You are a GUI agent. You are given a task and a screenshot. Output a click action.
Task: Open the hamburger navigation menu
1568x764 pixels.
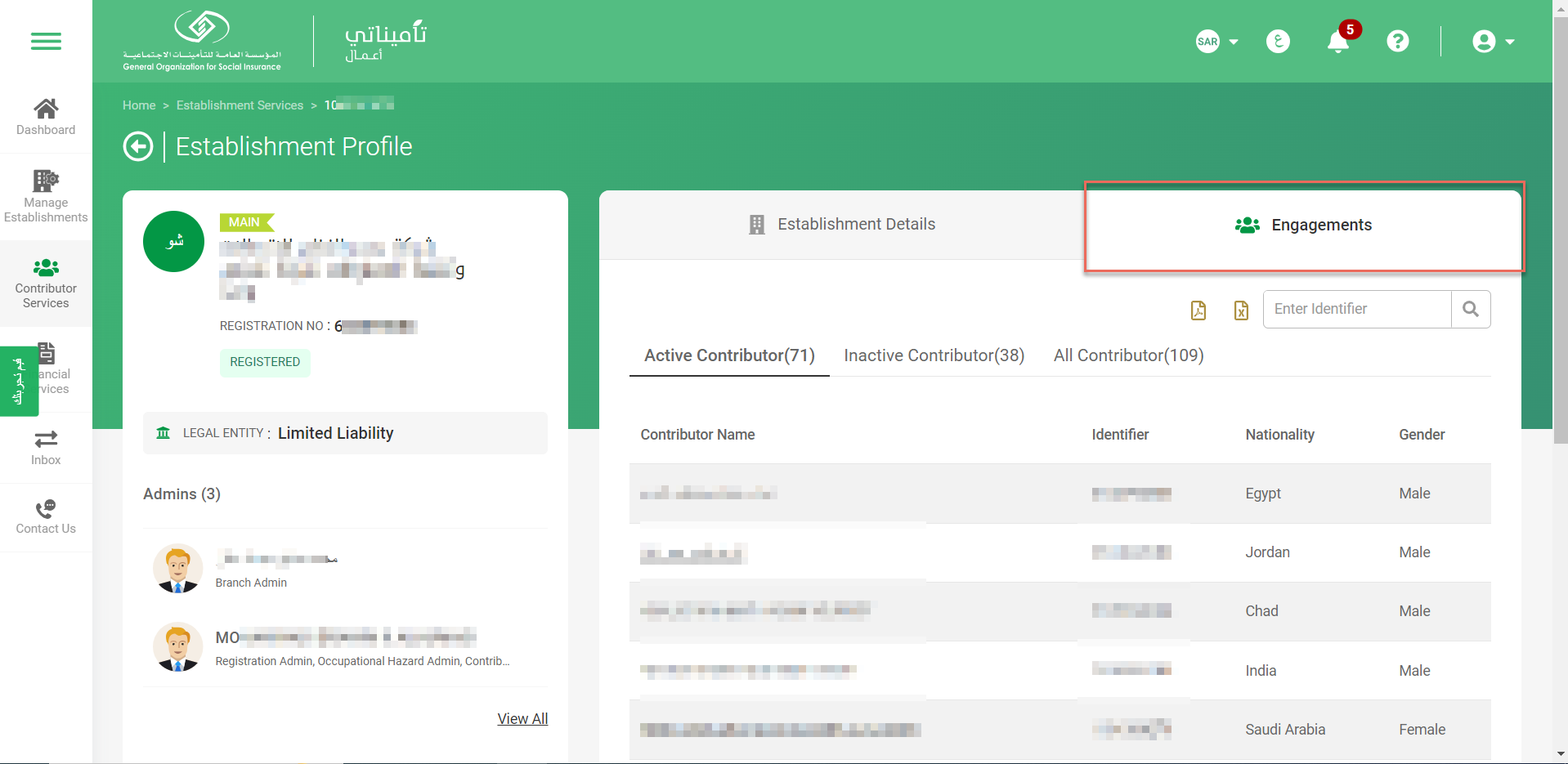[x=46, y=41]
